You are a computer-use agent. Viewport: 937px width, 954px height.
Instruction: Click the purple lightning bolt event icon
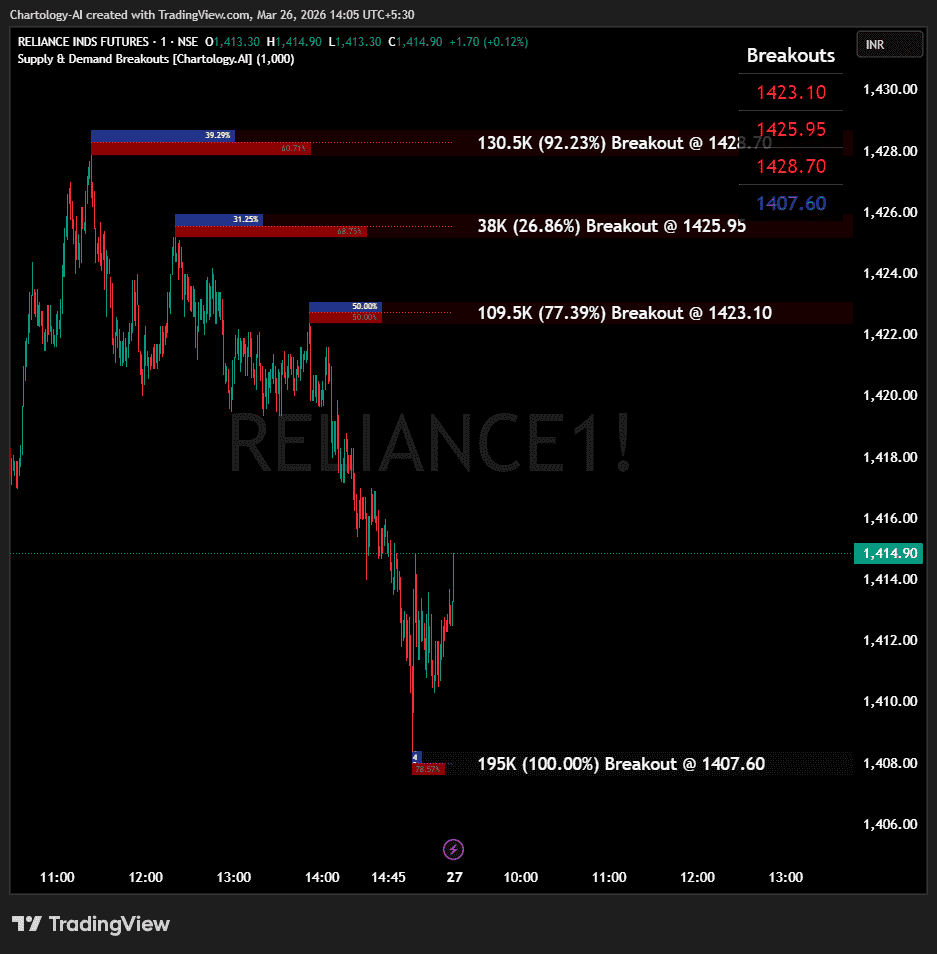click(453, 850)
